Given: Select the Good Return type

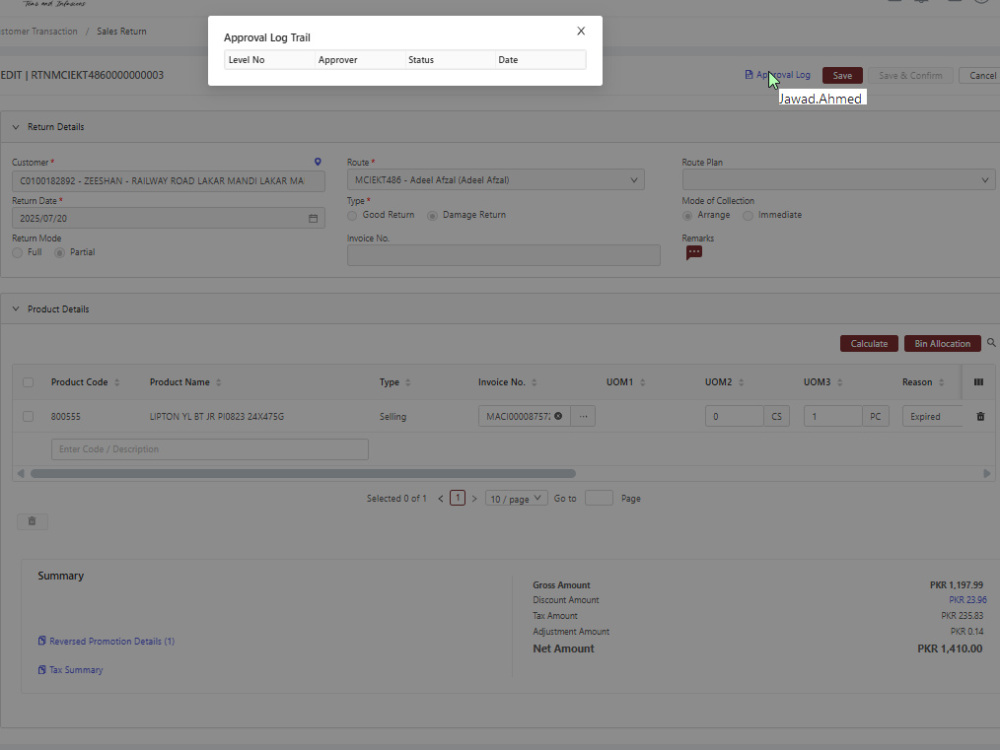Looking at the screenshot, I should [352, 216].
